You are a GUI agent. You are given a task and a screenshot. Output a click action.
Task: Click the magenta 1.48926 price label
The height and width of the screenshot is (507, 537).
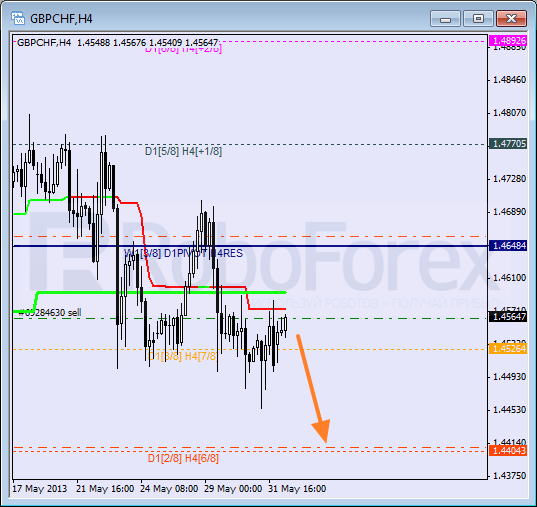pos(508,40)
